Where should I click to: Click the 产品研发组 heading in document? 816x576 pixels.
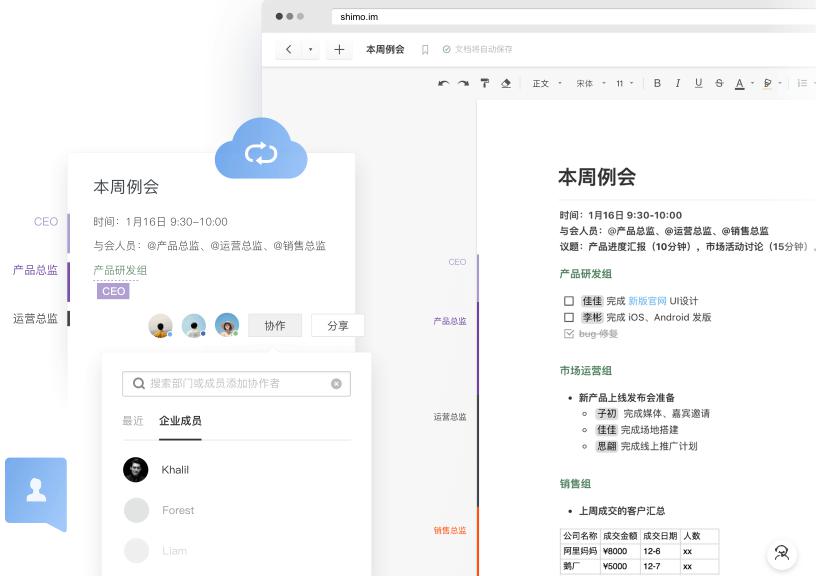pyautogui.click(x=585, y=274)
